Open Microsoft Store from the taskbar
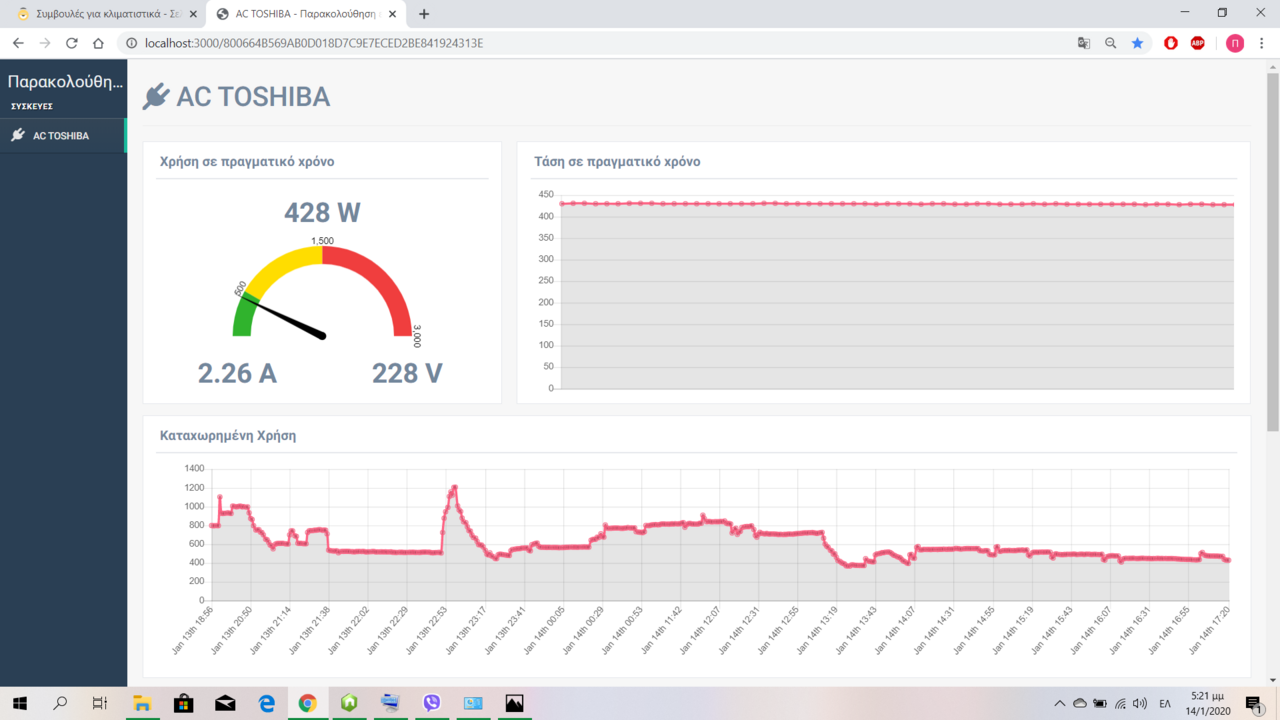 pos(184,703)
